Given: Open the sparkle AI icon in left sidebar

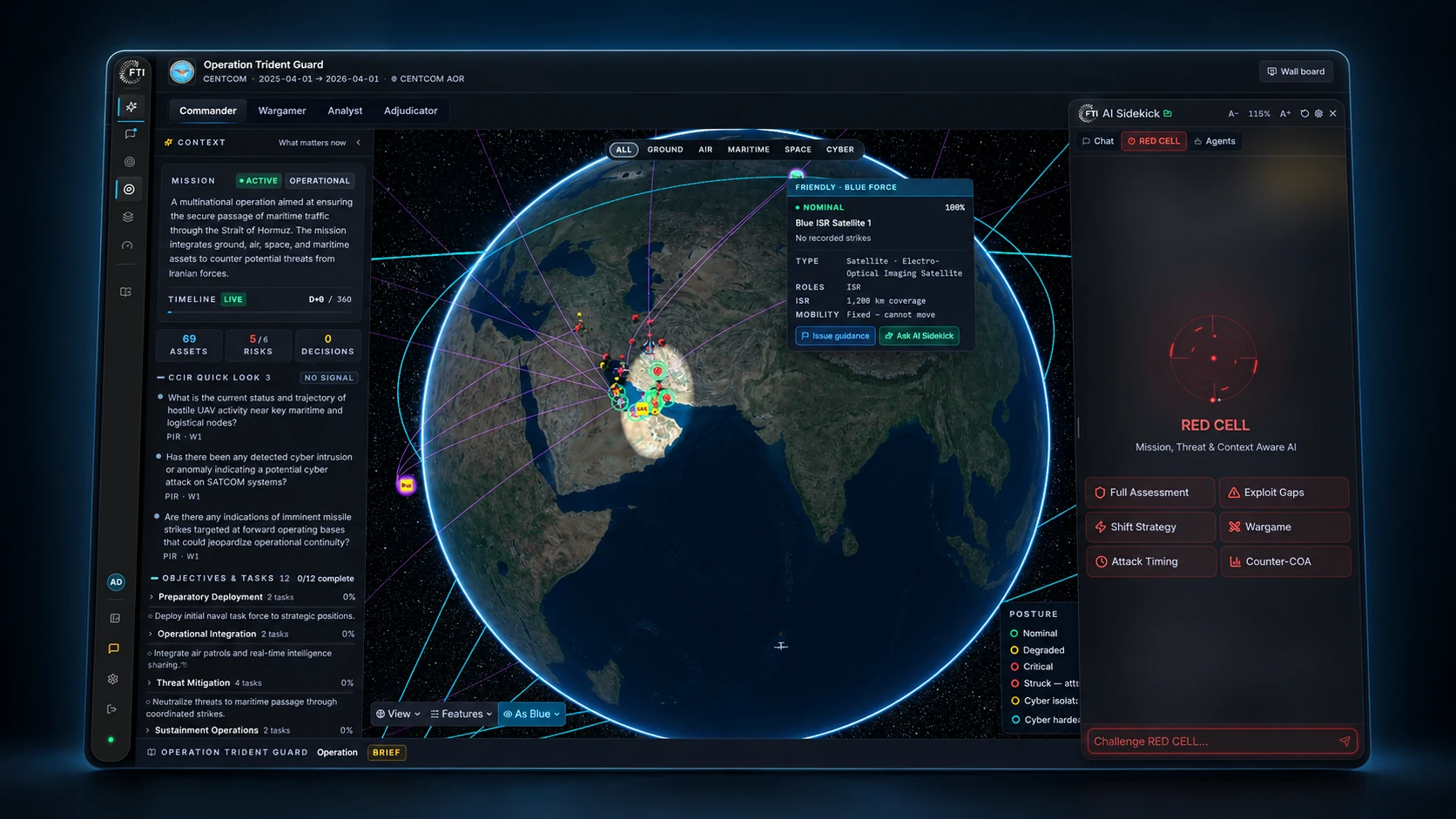Looking at the screenshot, I should [x=131, y=107].
